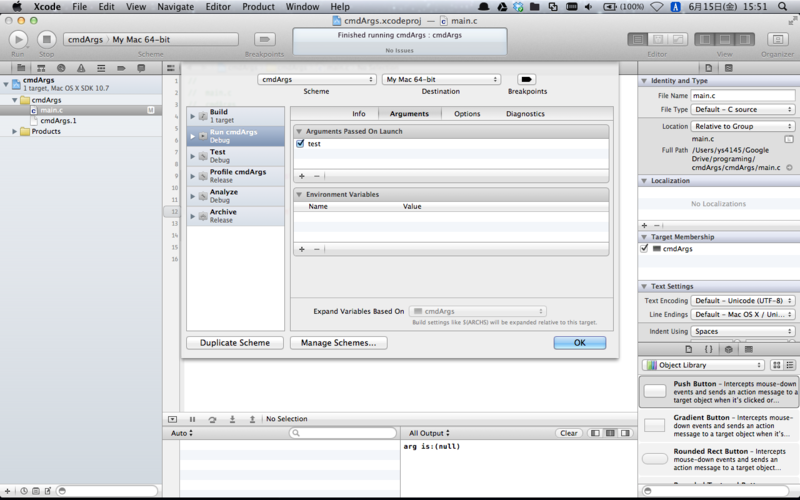
Task: Switch to the Diagnostics tab
Action: [x=525, y=114]
